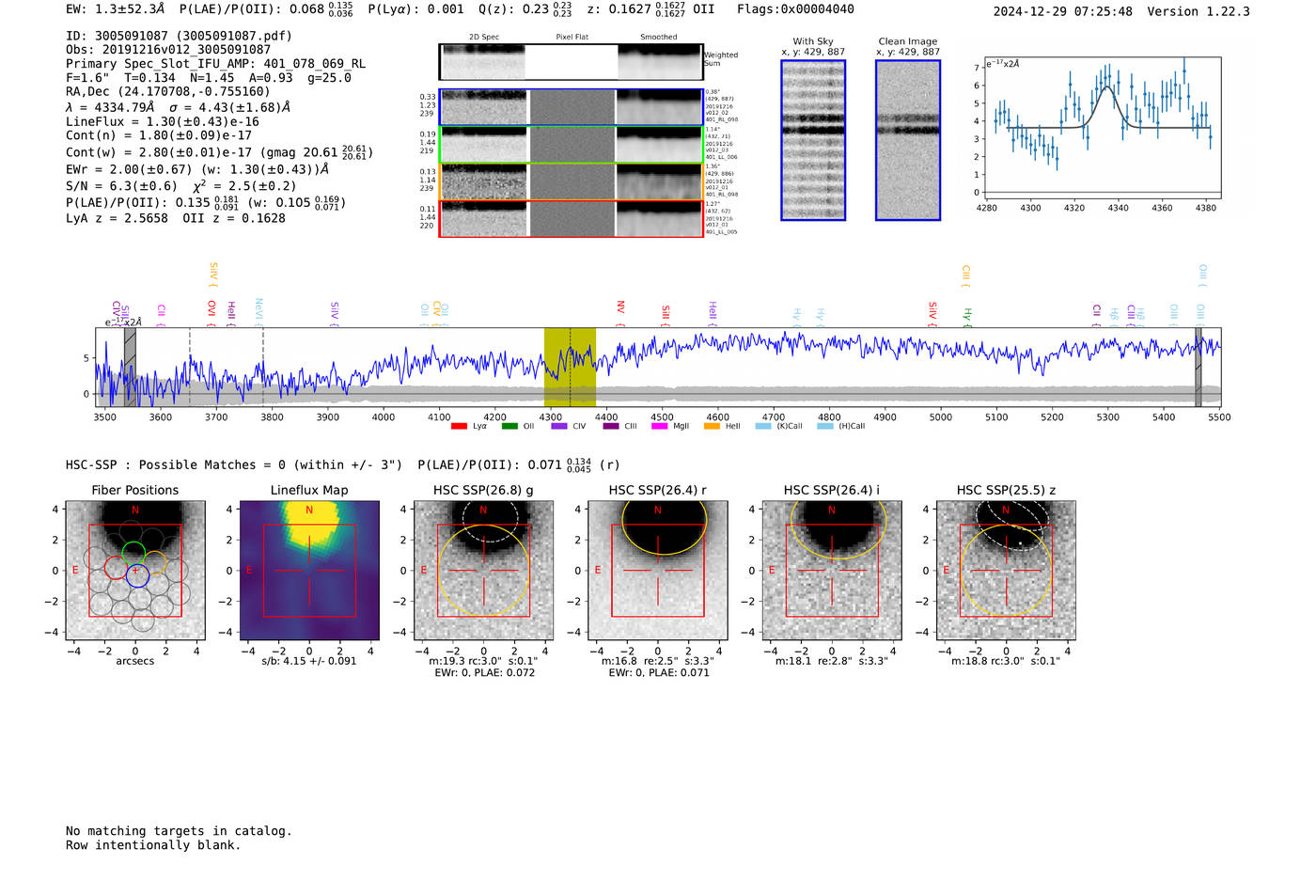The height and width of the screenshot is (896, 1316).
Task: Click the yellow highlighted band in the spectrum
Action: click(570, 367)
